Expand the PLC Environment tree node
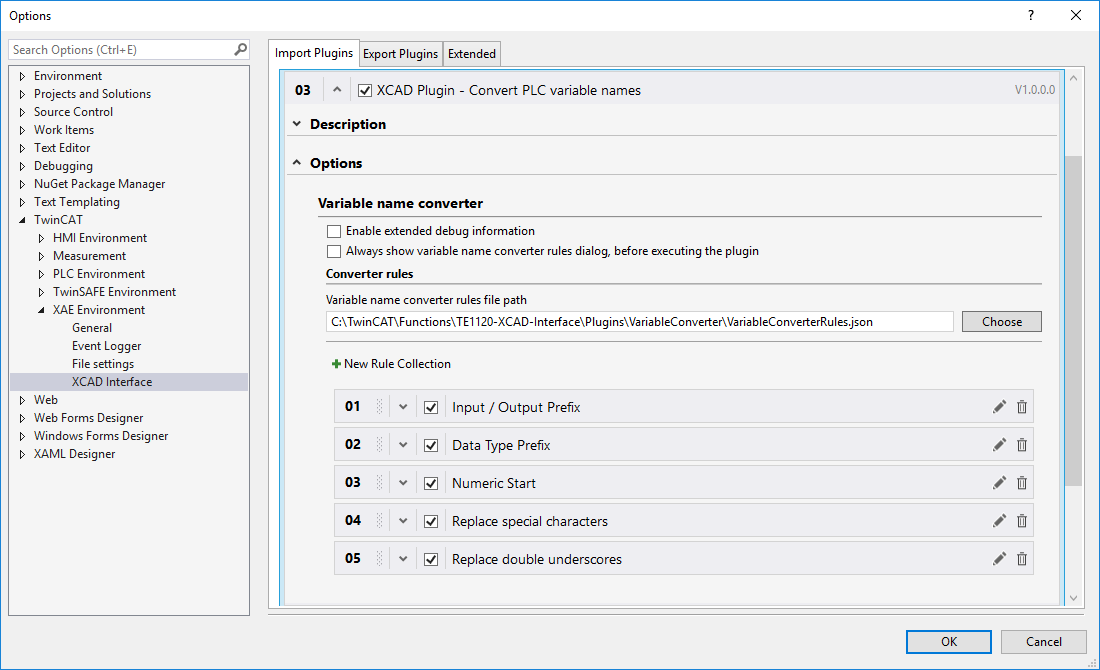Screen dimensions: 1100x670 [41, 274]
